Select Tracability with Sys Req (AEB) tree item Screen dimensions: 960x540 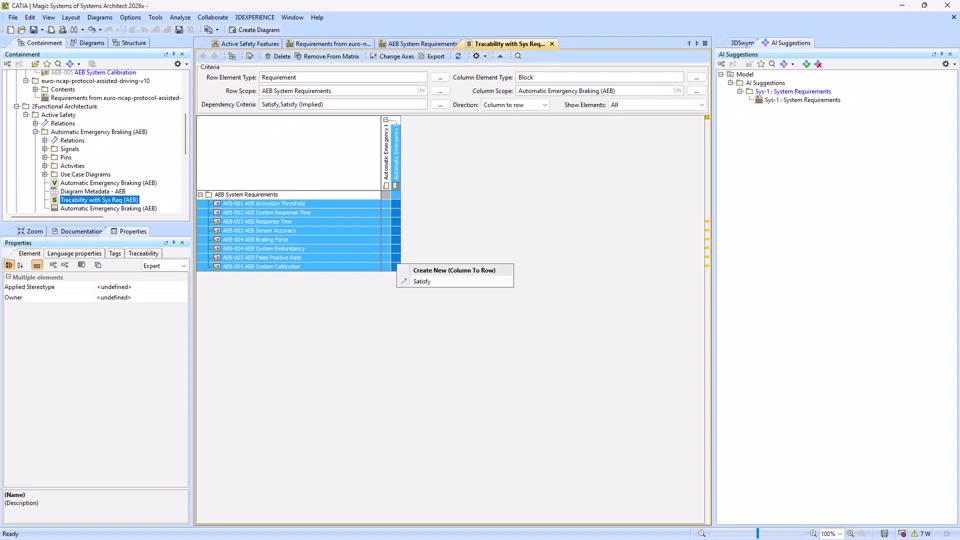click(x=99, y=200)
